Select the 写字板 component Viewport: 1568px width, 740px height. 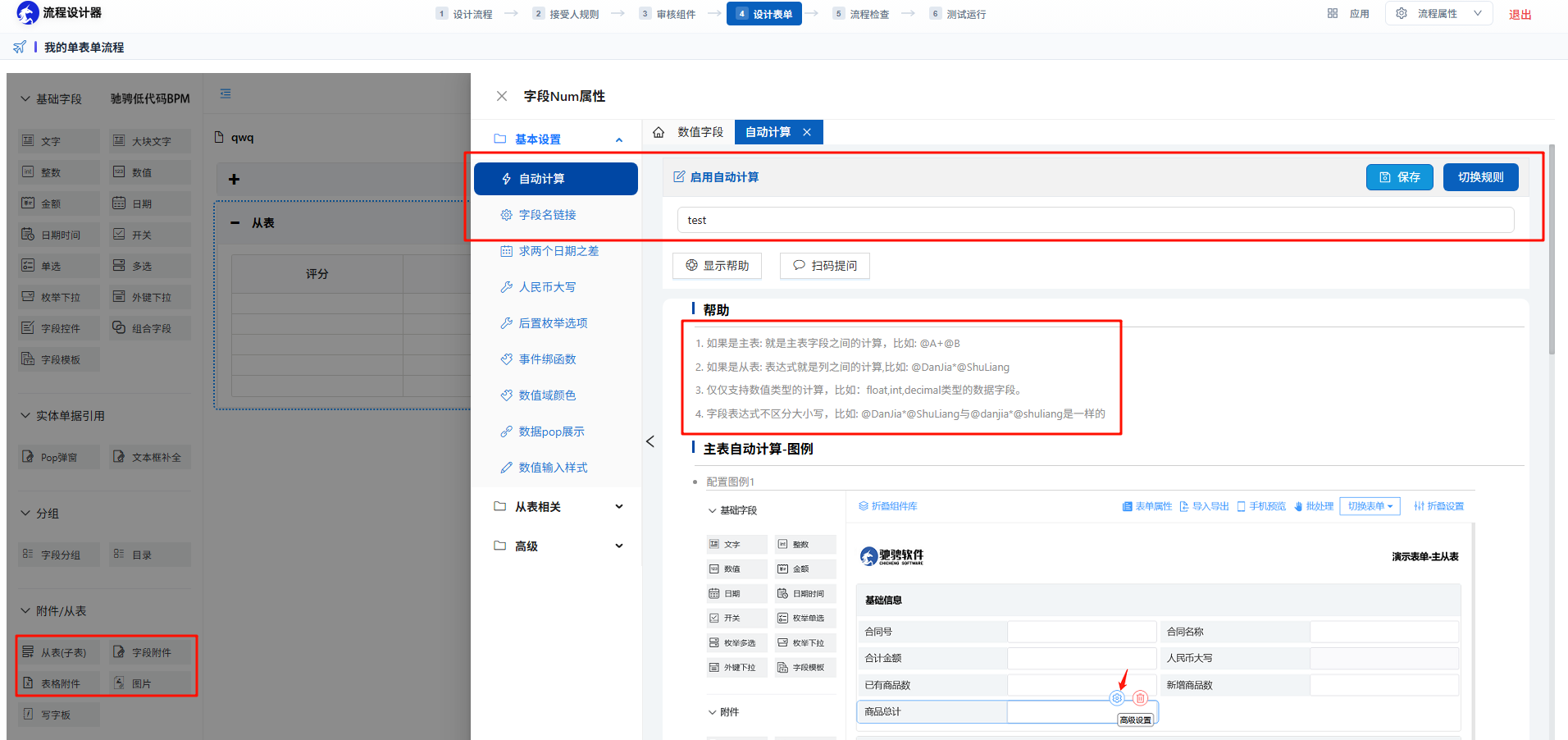[x=59, y=715]
